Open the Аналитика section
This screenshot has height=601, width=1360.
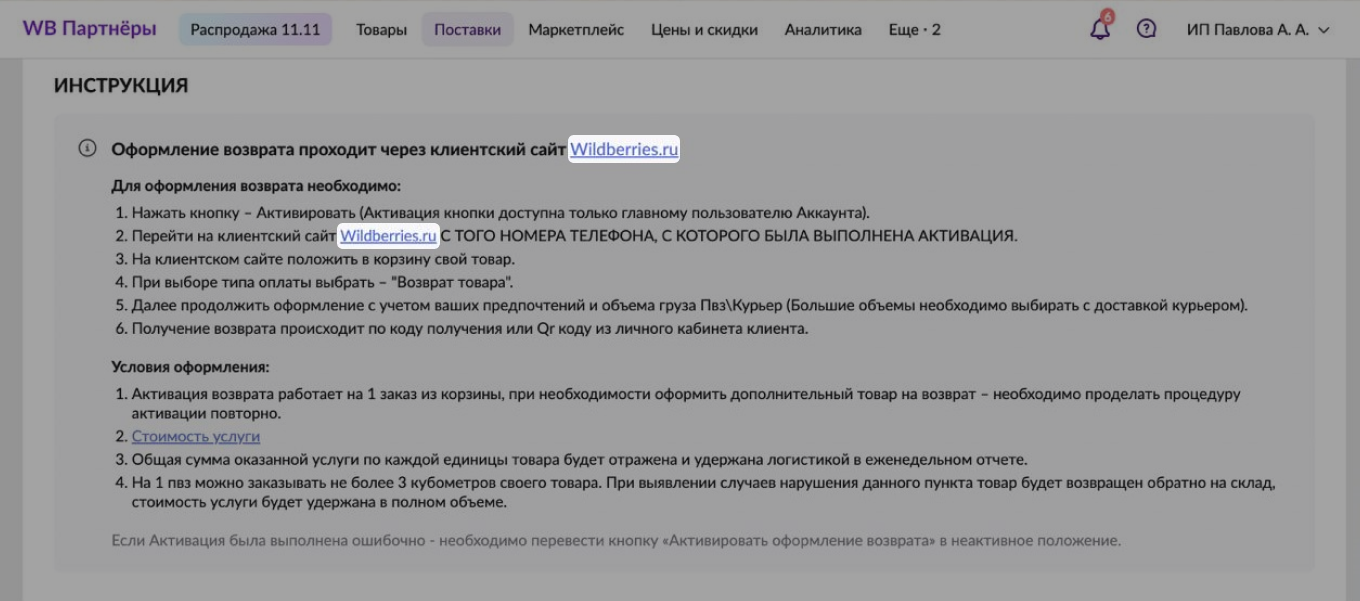click(x=823, y=29)
